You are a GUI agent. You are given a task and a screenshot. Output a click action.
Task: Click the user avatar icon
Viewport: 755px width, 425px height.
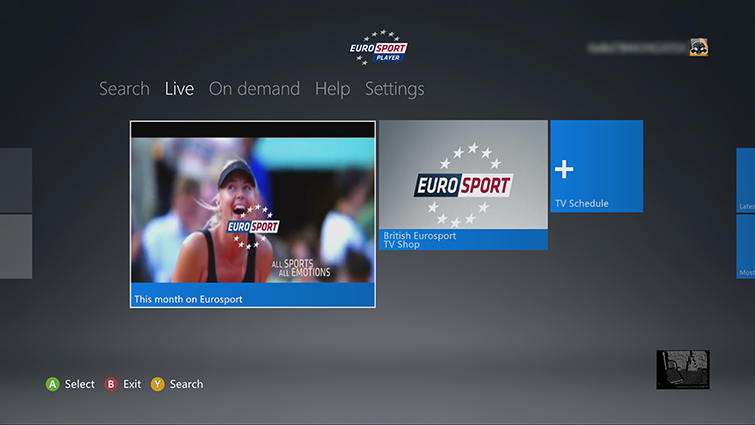coord(699,47)
